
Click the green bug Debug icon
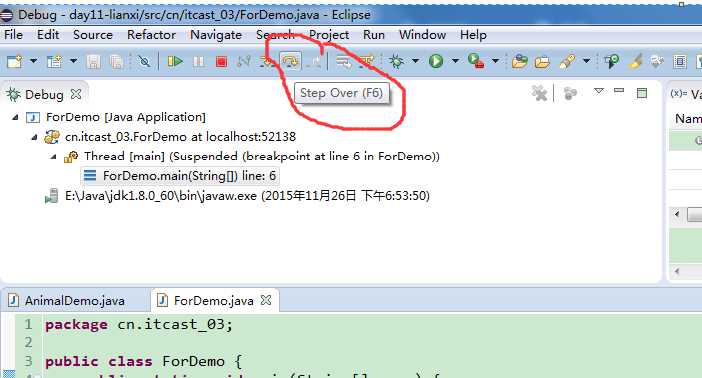tap(396, 61)
